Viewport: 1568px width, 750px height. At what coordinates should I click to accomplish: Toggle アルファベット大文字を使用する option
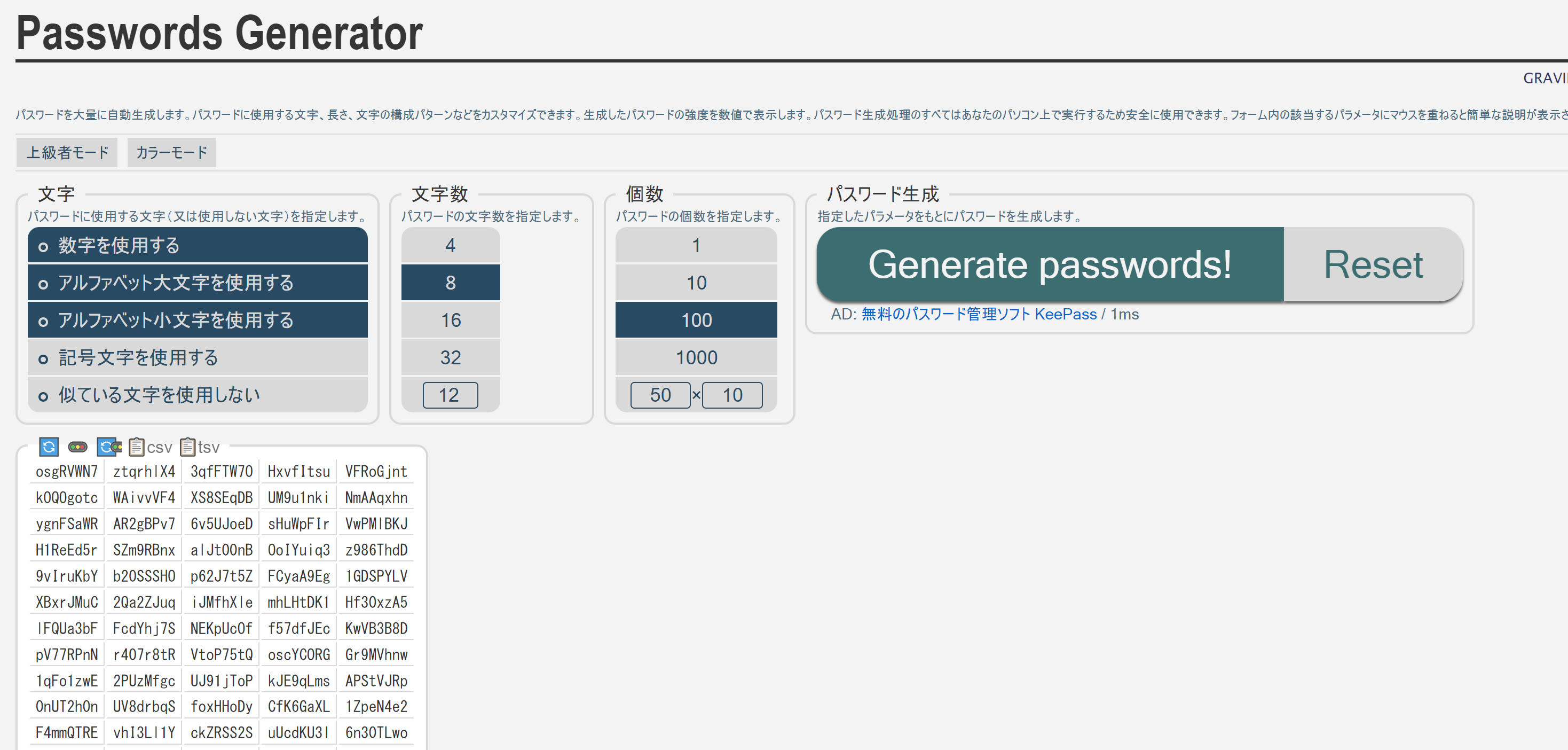click(197, 283)
